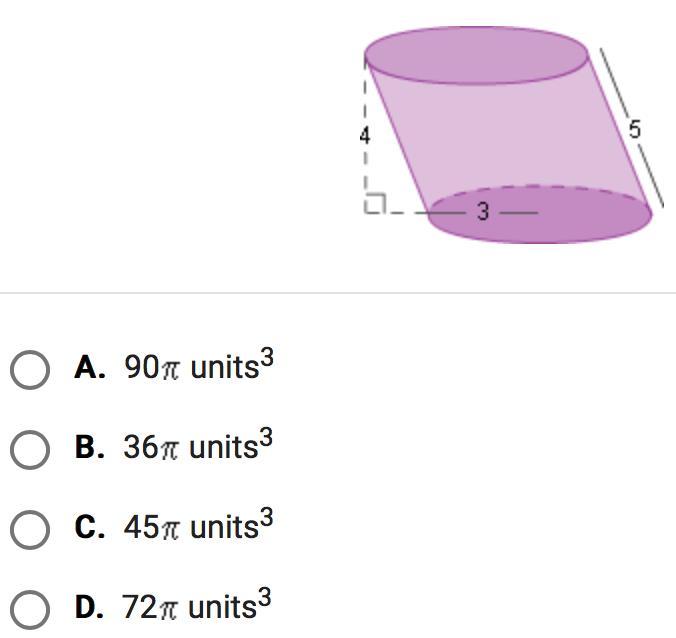Click the bold letter A label
The image size is (676, 638).
(89, 368)
